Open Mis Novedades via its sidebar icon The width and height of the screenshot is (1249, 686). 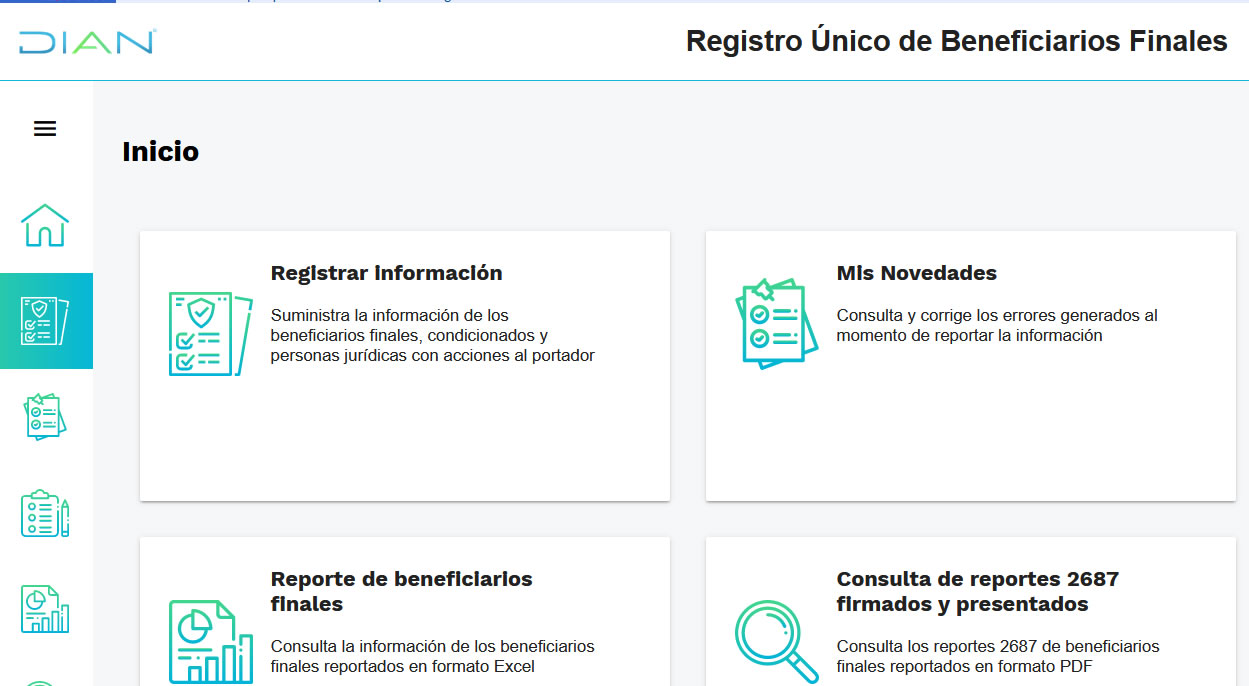45,417
